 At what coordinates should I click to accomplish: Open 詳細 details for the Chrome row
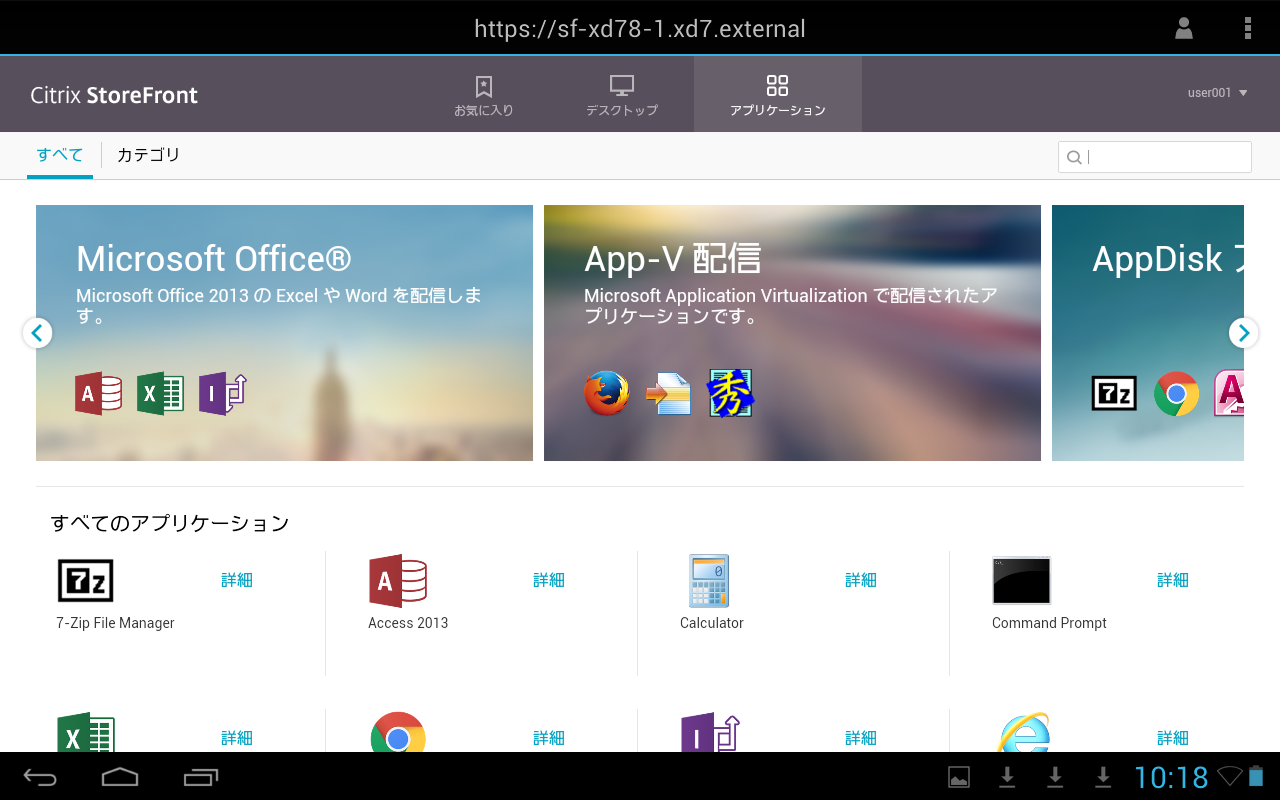[549, 738]
